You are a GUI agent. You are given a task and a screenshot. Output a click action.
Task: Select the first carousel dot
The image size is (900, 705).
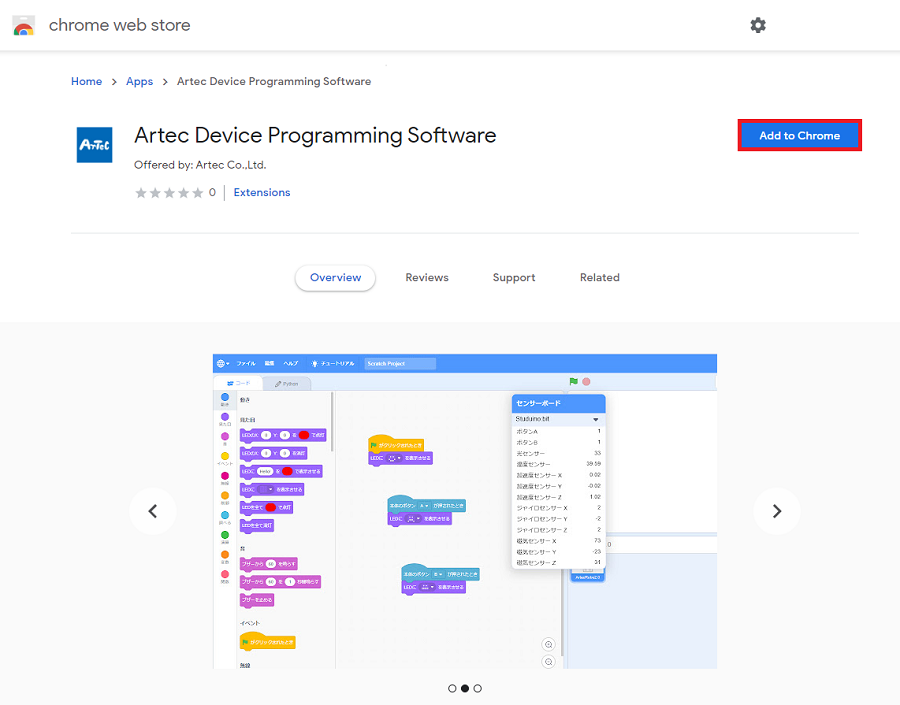[452, 688]
